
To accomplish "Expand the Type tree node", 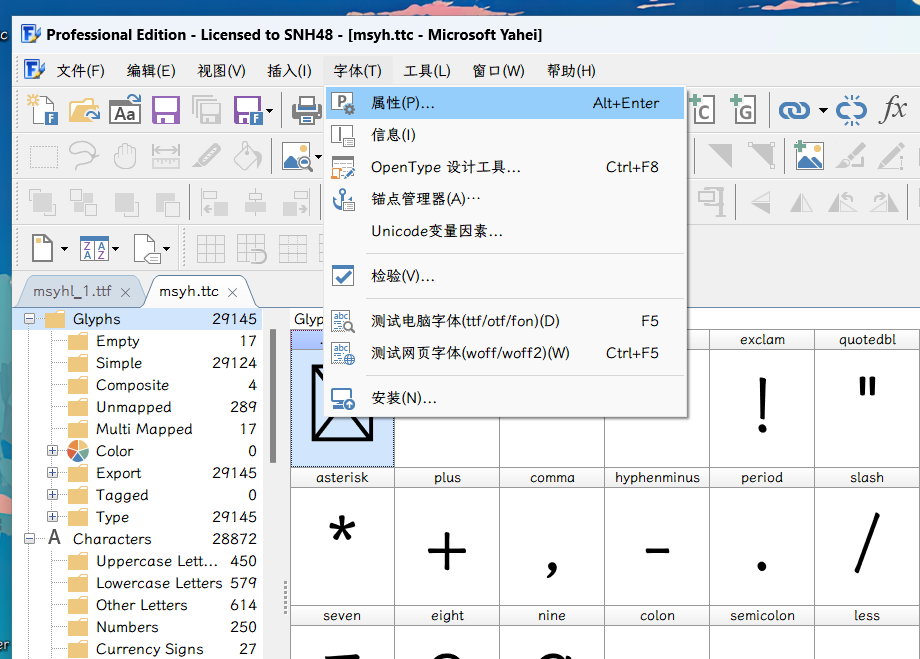I will [x=52, y=516].
